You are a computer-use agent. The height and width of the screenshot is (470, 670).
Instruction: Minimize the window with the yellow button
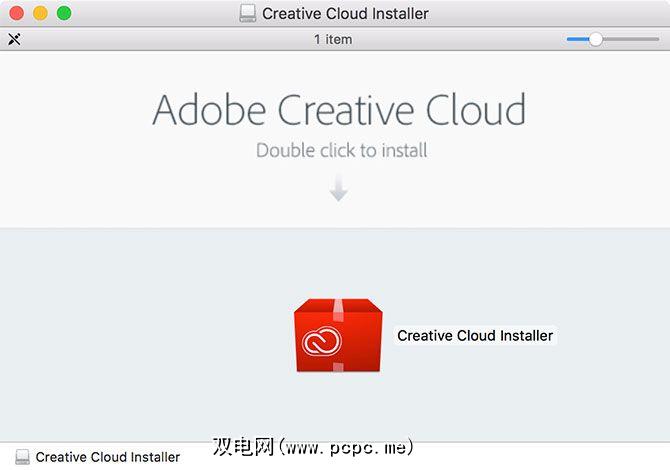tap(41, 13)
